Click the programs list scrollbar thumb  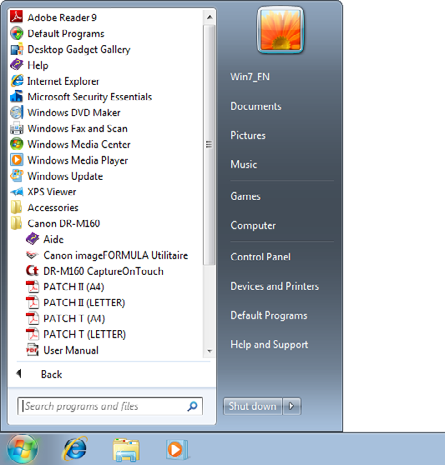point(209,144)
